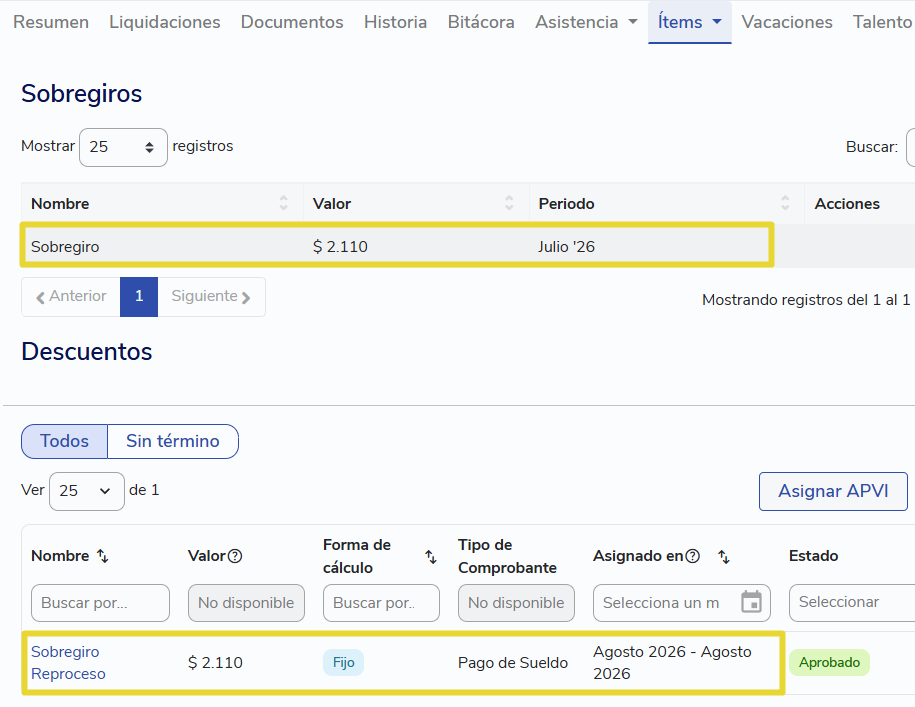Click the Anterior pagination button
Image resolution: width=915 pixels, height=707 pixels.
coord(71,296)
